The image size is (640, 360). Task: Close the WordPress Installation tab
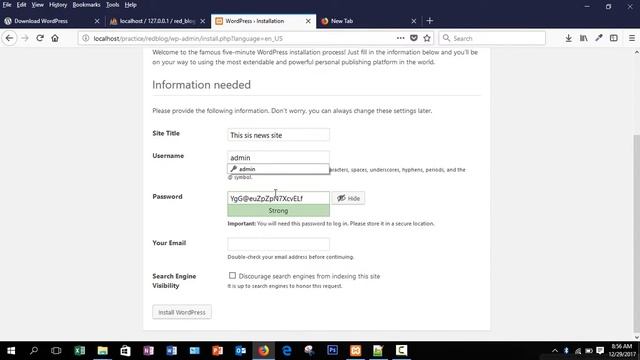coord(308,21)
